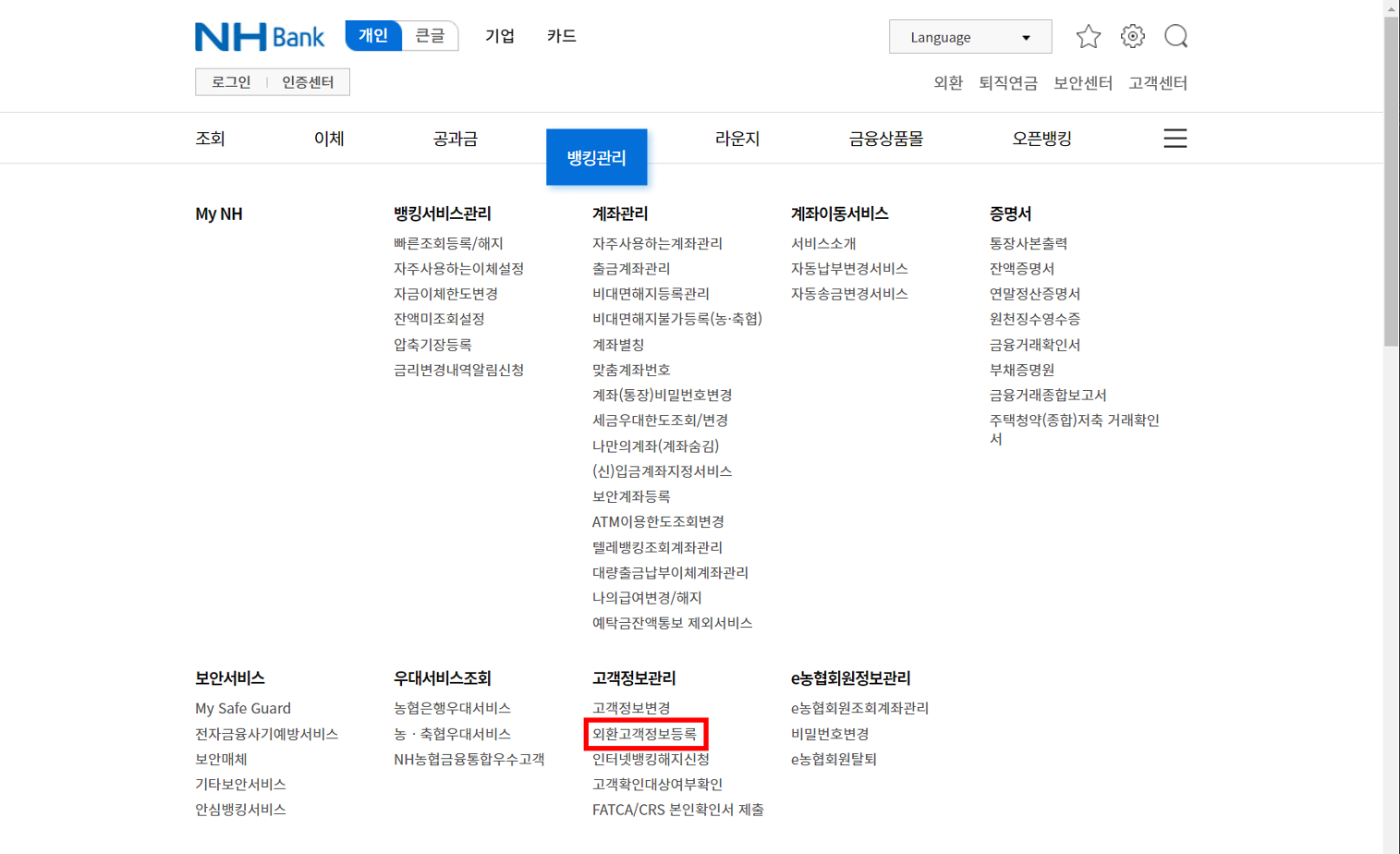Open 고객정보변경
The height and width of the screenshot is (854, 1400).
tap(631, 708)
